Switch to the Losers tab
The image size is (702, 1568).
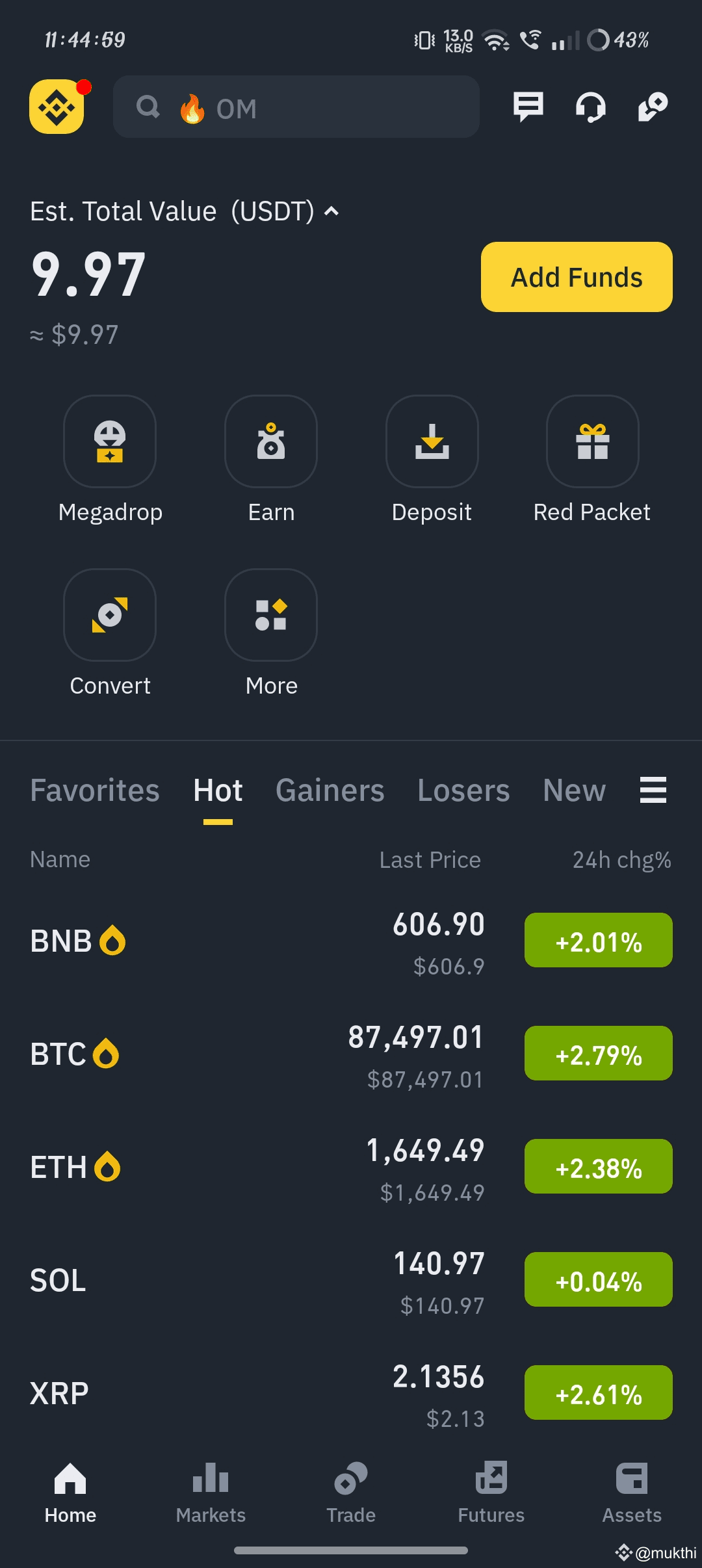[x=463, y=791]
